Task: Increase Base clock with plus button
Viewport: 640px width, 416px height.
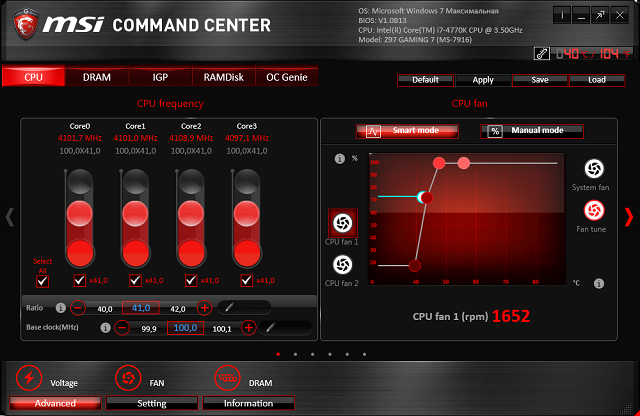Action: coord(249,327)
